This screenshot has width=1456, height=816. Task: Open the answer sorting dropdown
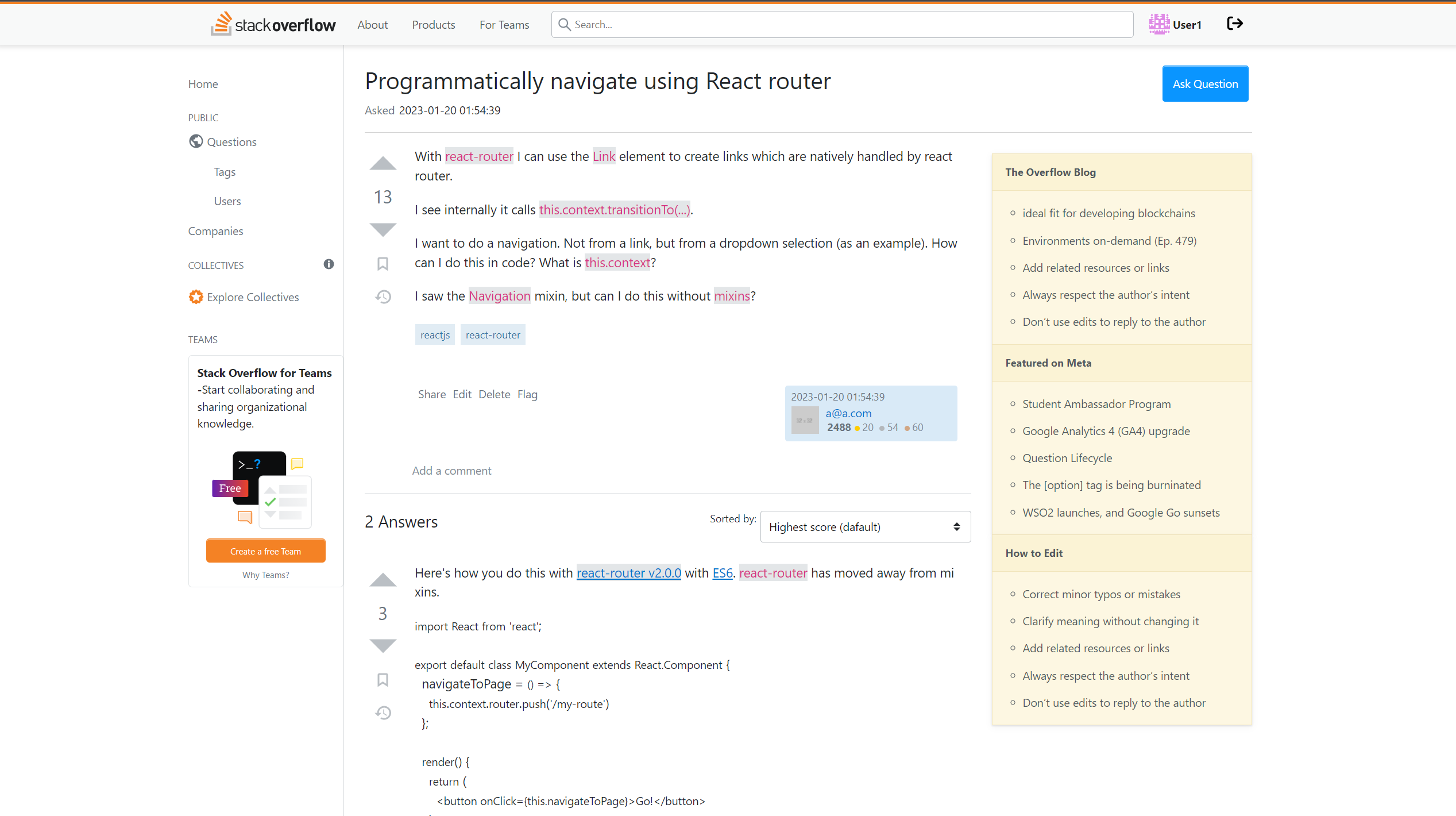point(865,526)
